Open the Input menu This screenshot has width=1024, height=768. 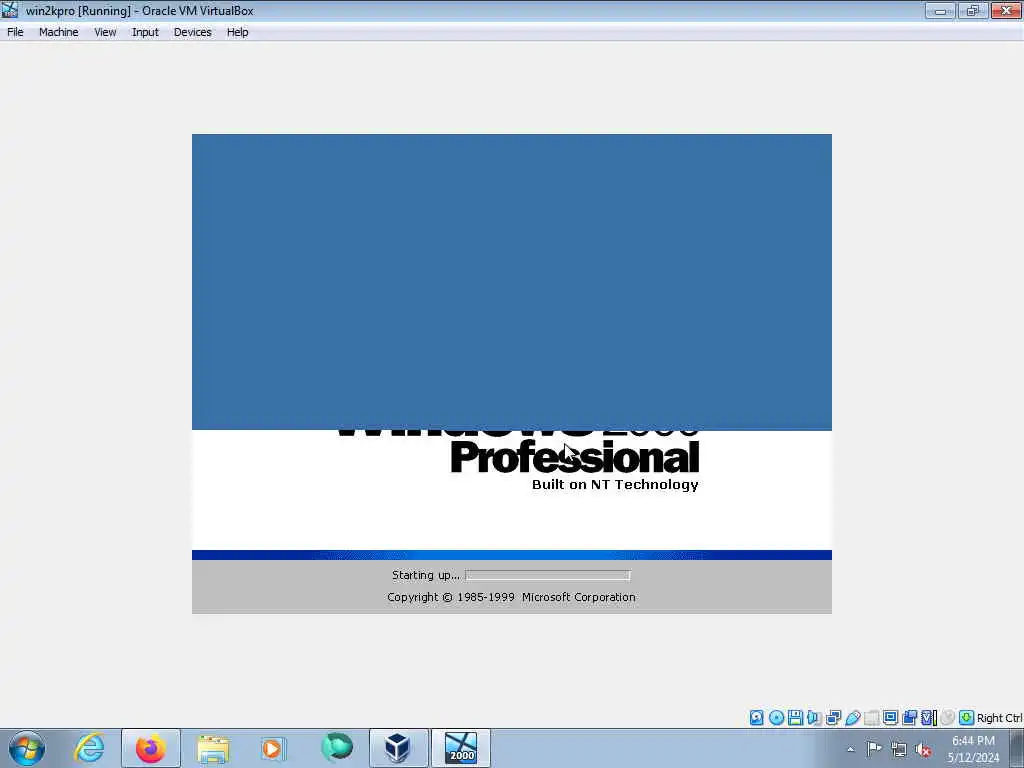145,32
